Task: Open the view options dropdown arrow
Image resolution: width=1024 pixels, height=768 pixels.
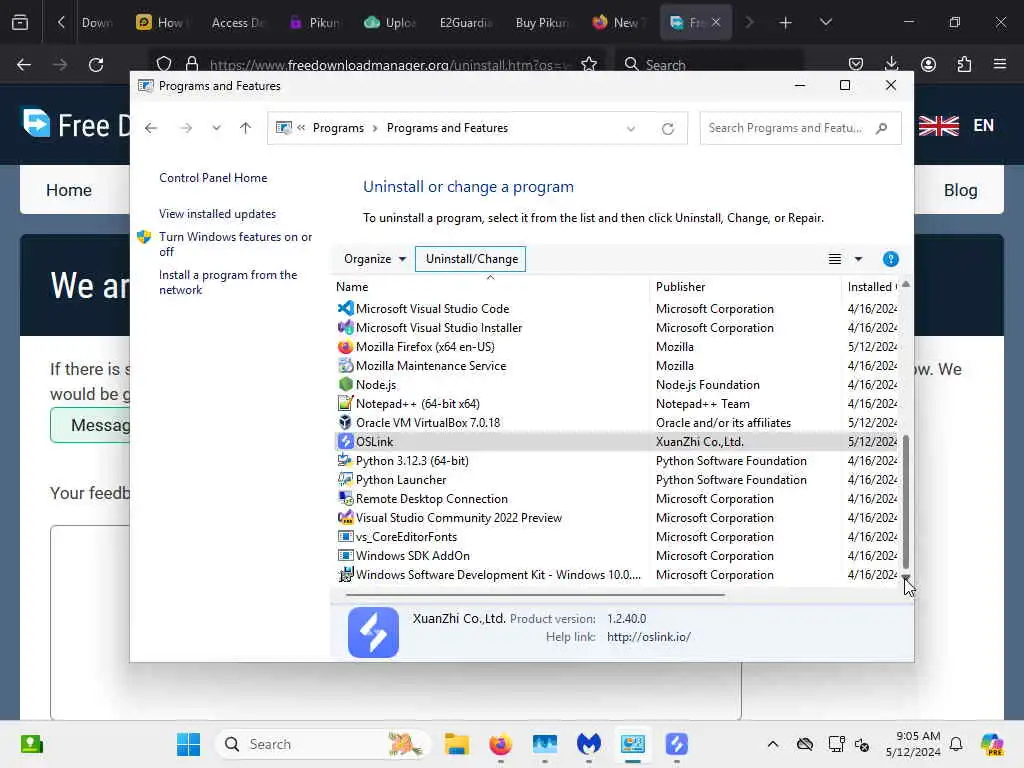Action: 858,259
